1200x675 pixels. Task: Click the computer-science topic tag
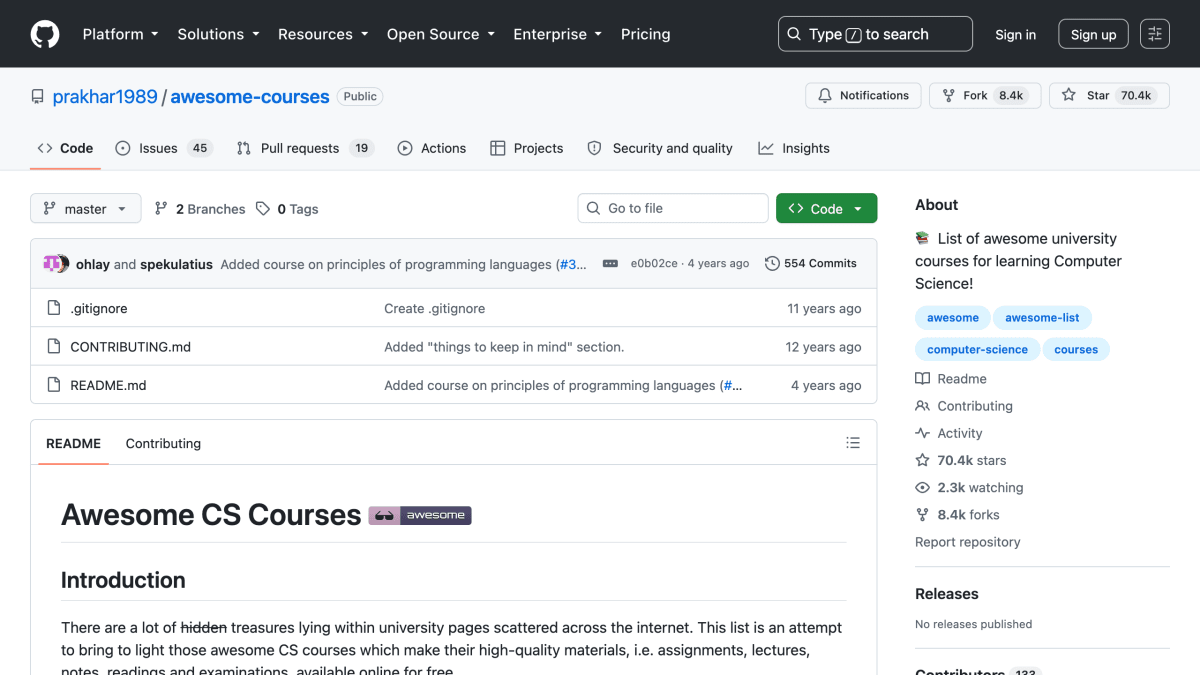[977, 350]
